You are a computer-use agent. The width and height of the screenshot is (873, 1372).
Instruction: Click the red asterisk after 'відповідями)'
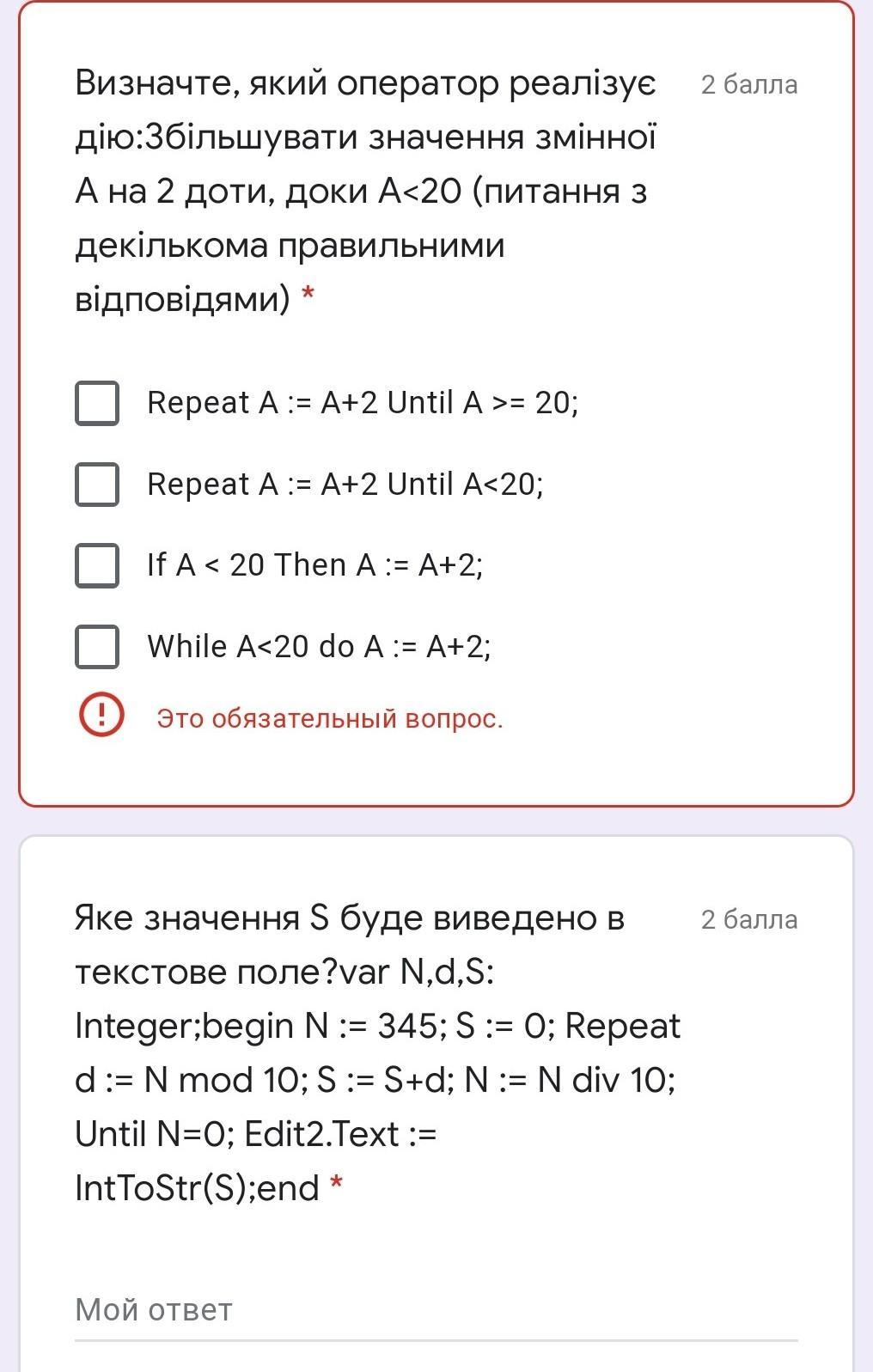click(x=308, y=297)
